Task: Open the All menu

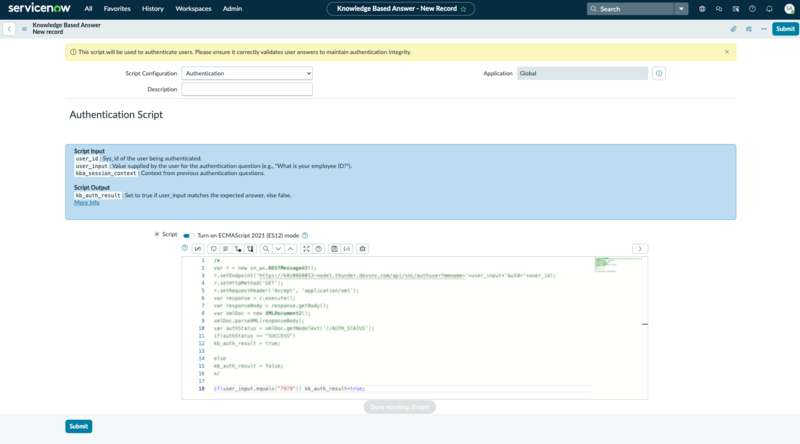Action: pyautogui.click(x=88, y=9)
